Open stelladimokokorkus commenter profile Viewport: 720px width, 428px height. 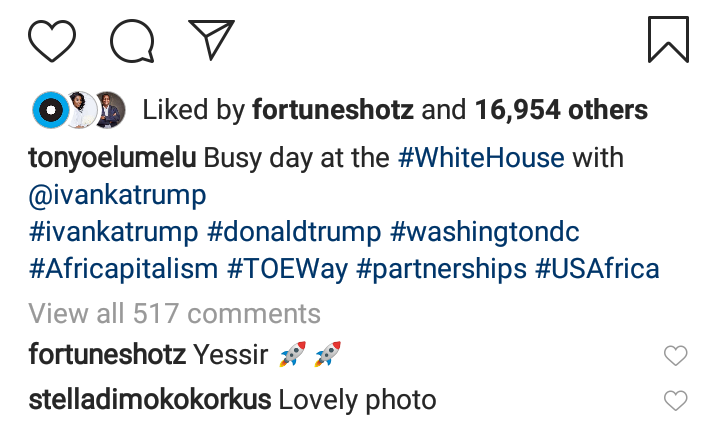150,401
